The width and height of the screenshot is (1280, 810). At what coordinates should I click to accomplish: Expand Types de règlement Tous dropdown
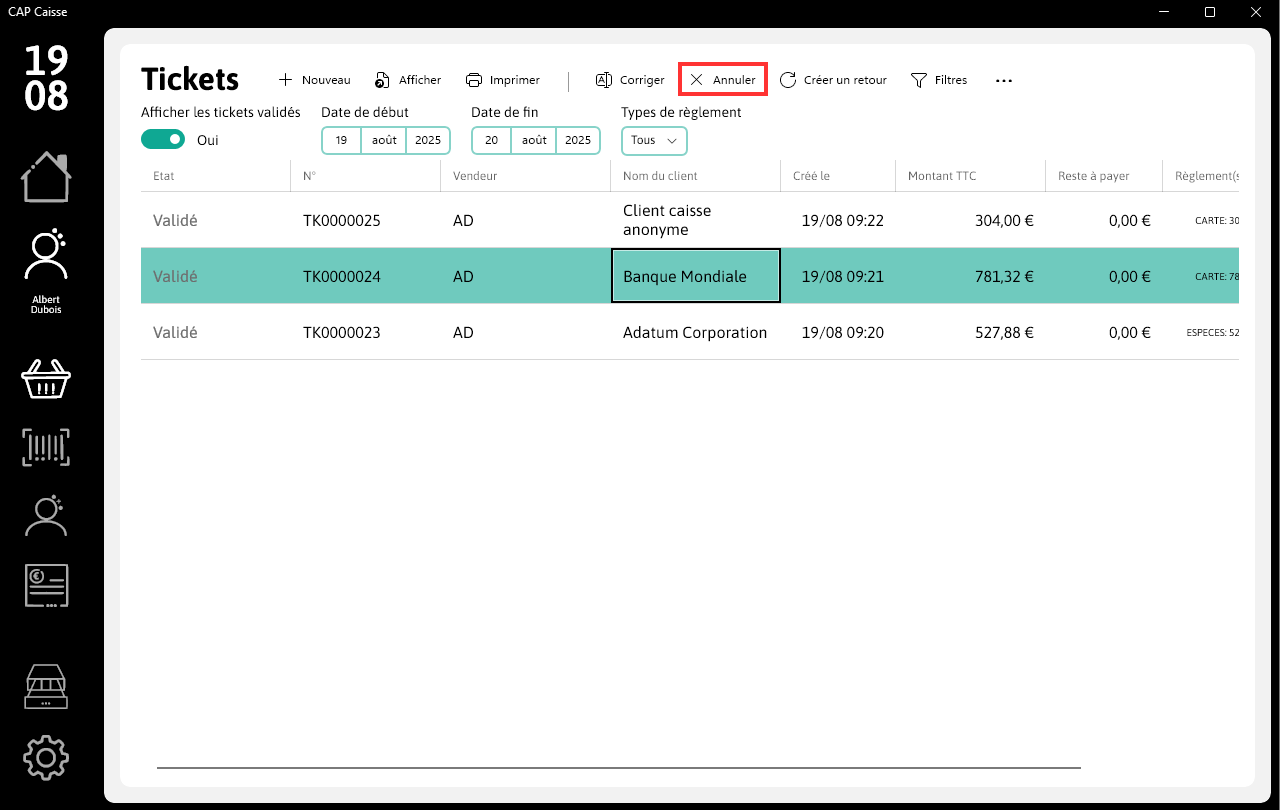(654, 140)
